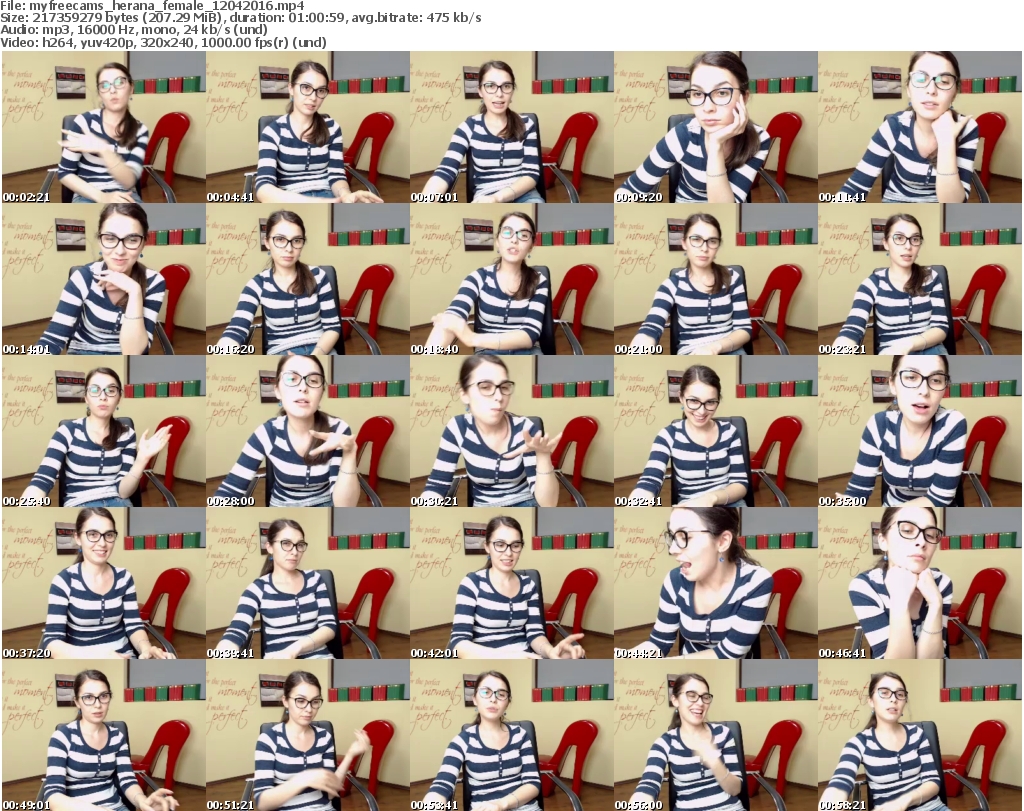Click the Audio mp3 info line
The width and height of the screenshot is (1024, 811).
click(134, 30)
